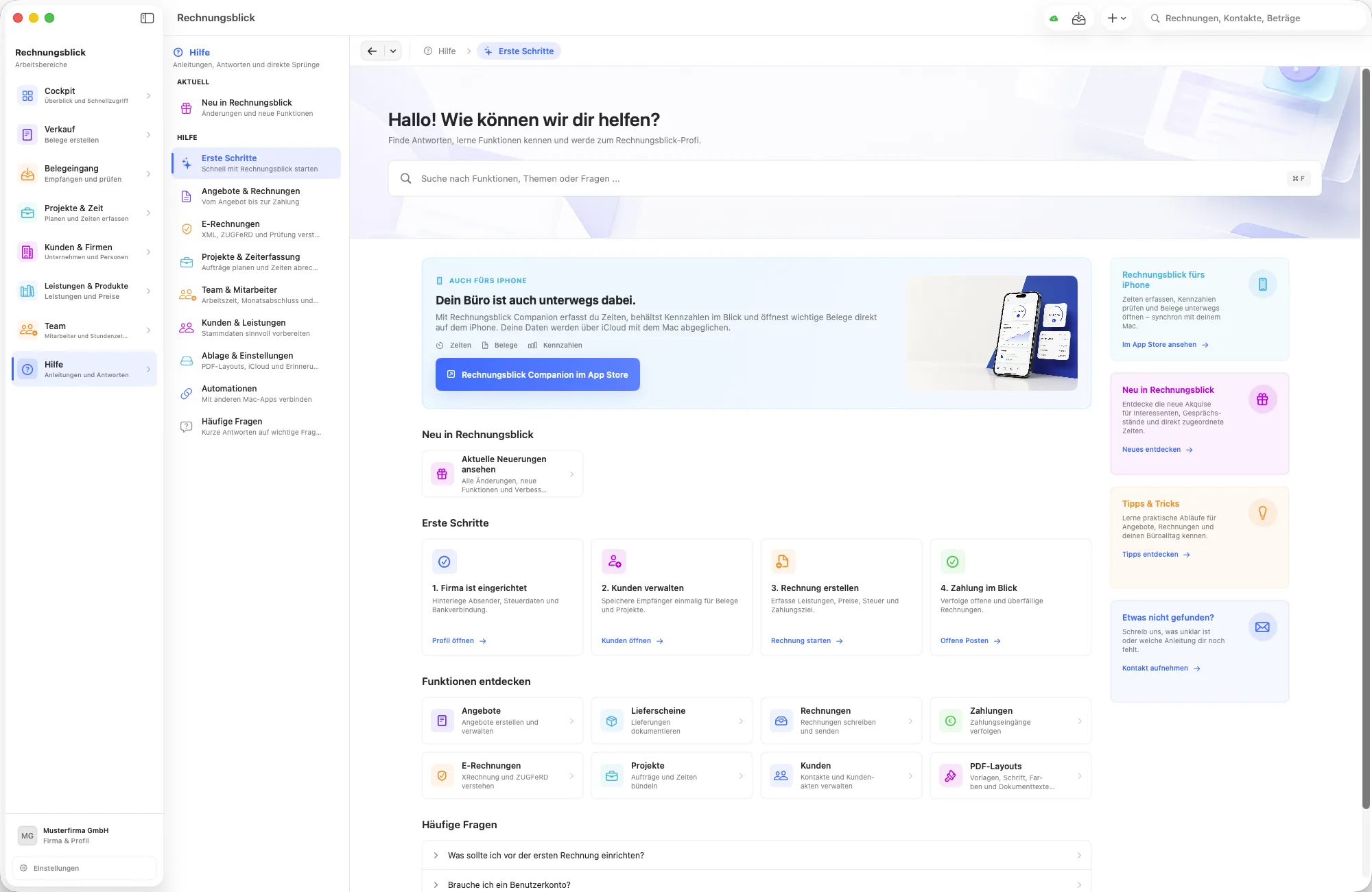The height and width of the screenshot is (892, 1372).
Task: Go back with the left arrow button
Action: pos(372,51)
